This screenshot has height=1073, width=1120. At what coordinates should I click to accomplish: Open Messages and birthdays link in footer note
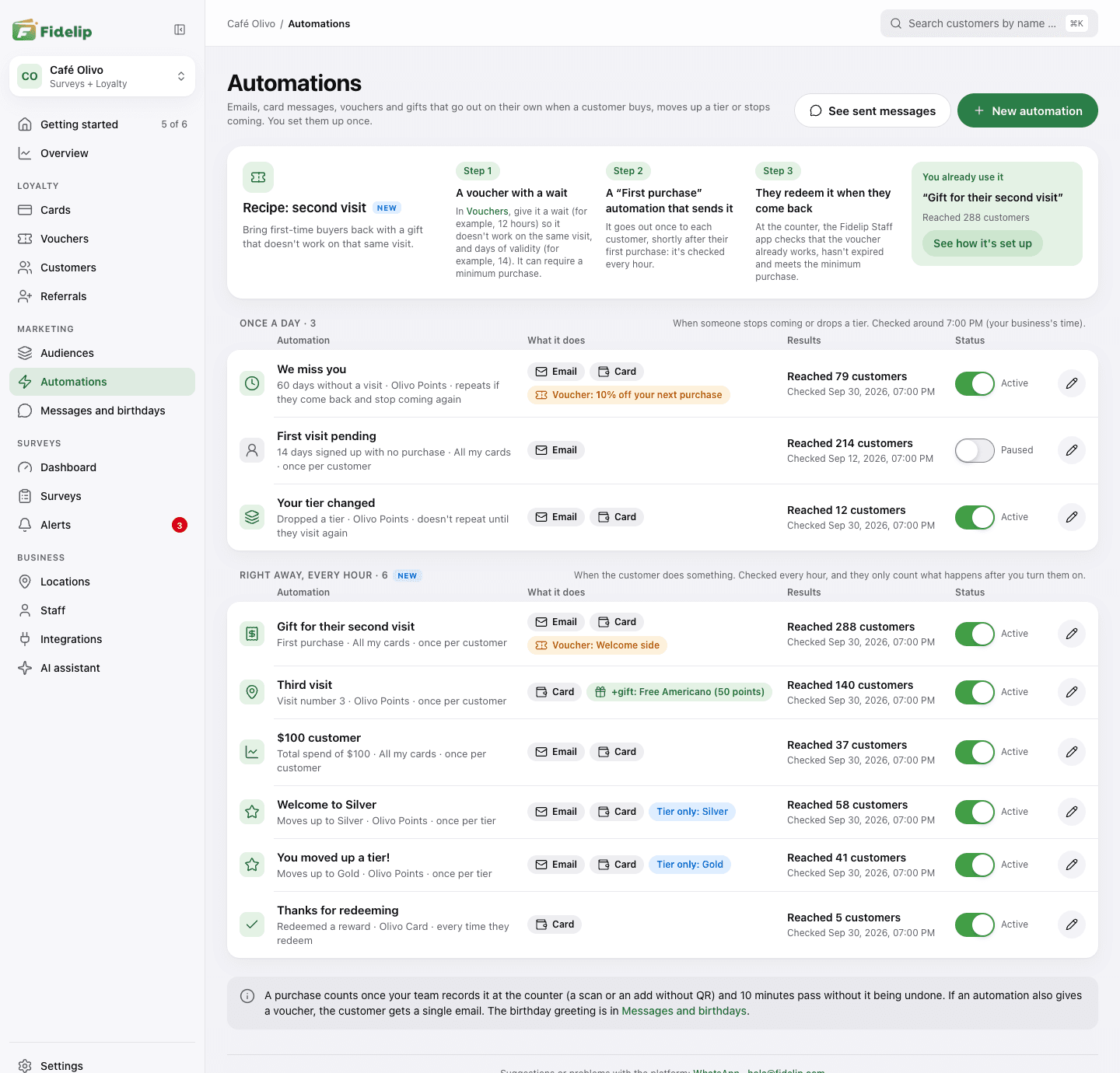(684, 1011)
